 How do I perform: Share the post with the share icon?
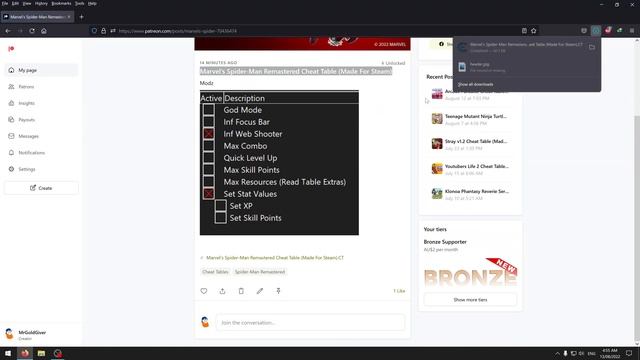(x=222, y=291)
